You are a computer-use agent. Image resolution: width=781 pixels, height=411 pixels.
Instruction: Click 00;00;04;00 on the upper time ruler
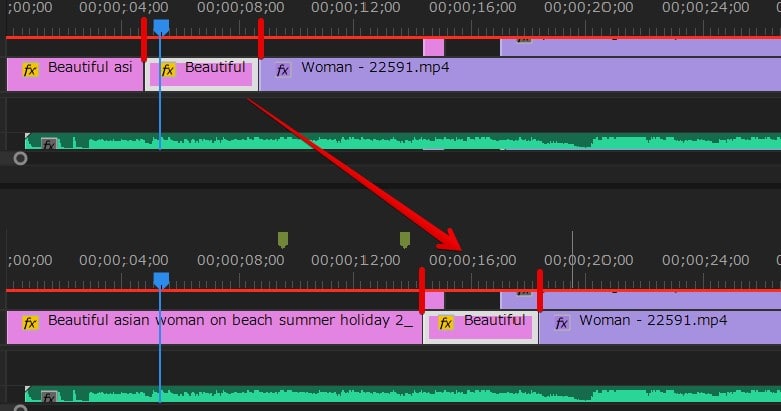[124, 7]
